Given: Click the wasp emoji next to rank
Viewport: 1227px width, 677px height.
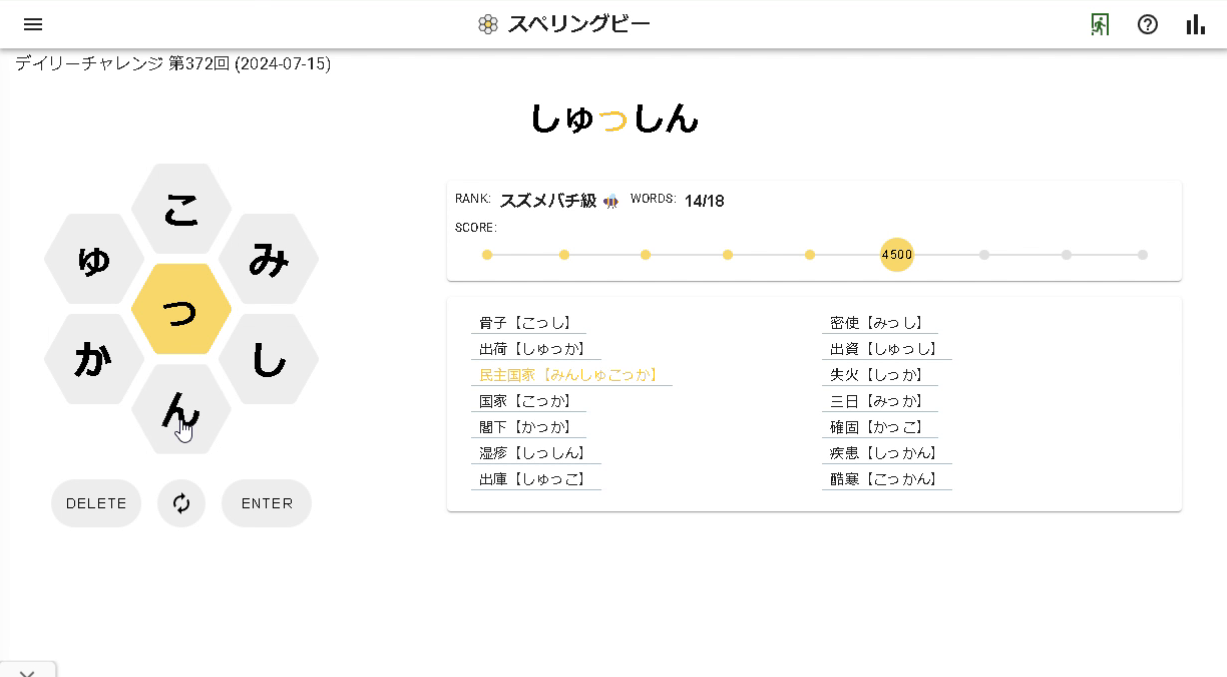Looking at the screenshot, I should point(610,199).
